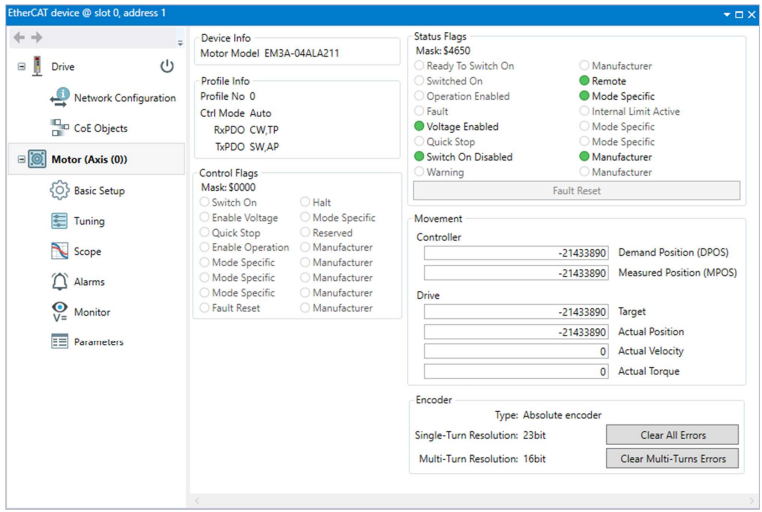This screenshot has width=762, height=512.
Task: Open the CoE Objects icon
Action: (59, 128)
